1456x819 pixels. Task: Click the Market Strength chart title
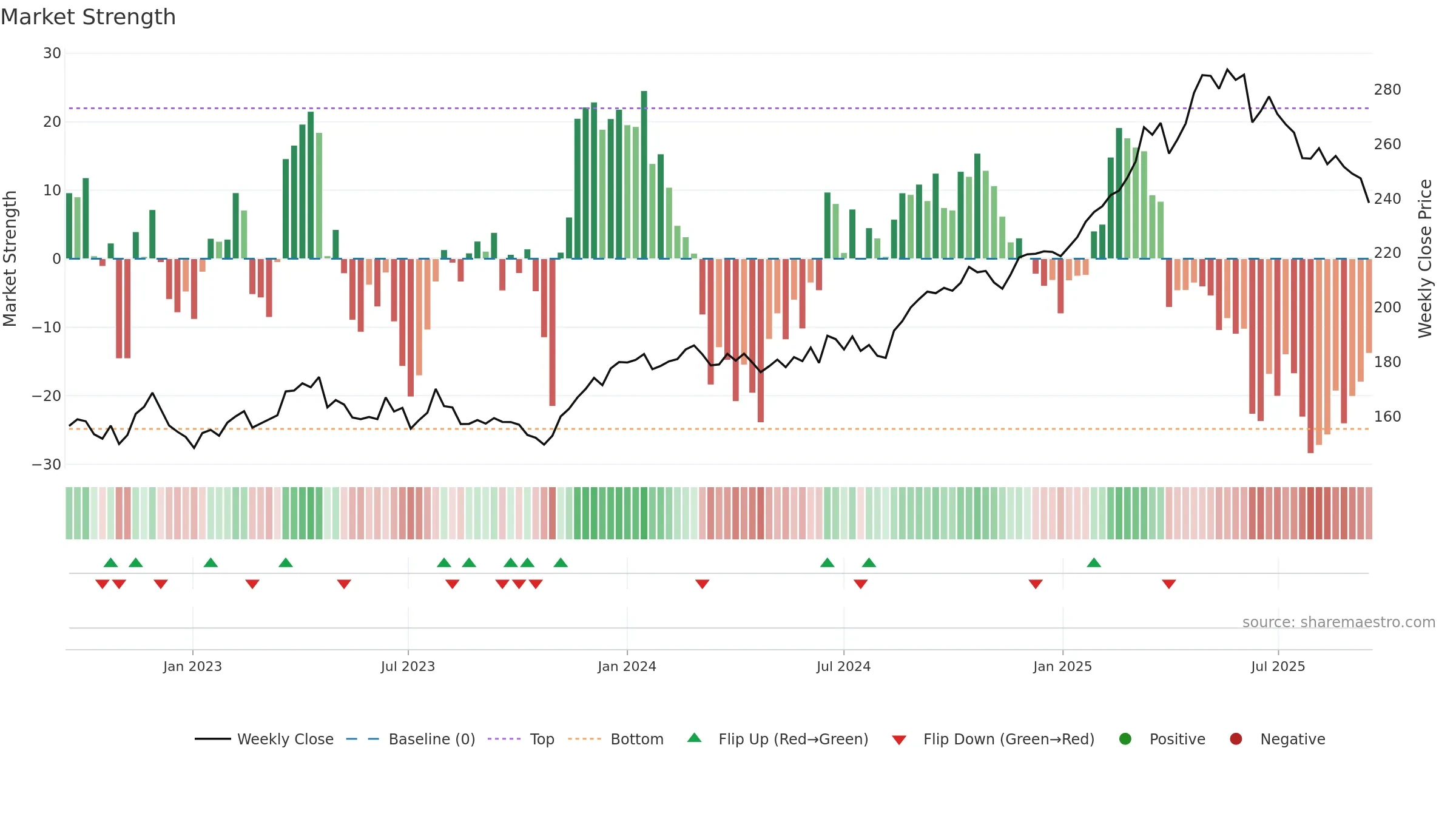tap(88, 17)
